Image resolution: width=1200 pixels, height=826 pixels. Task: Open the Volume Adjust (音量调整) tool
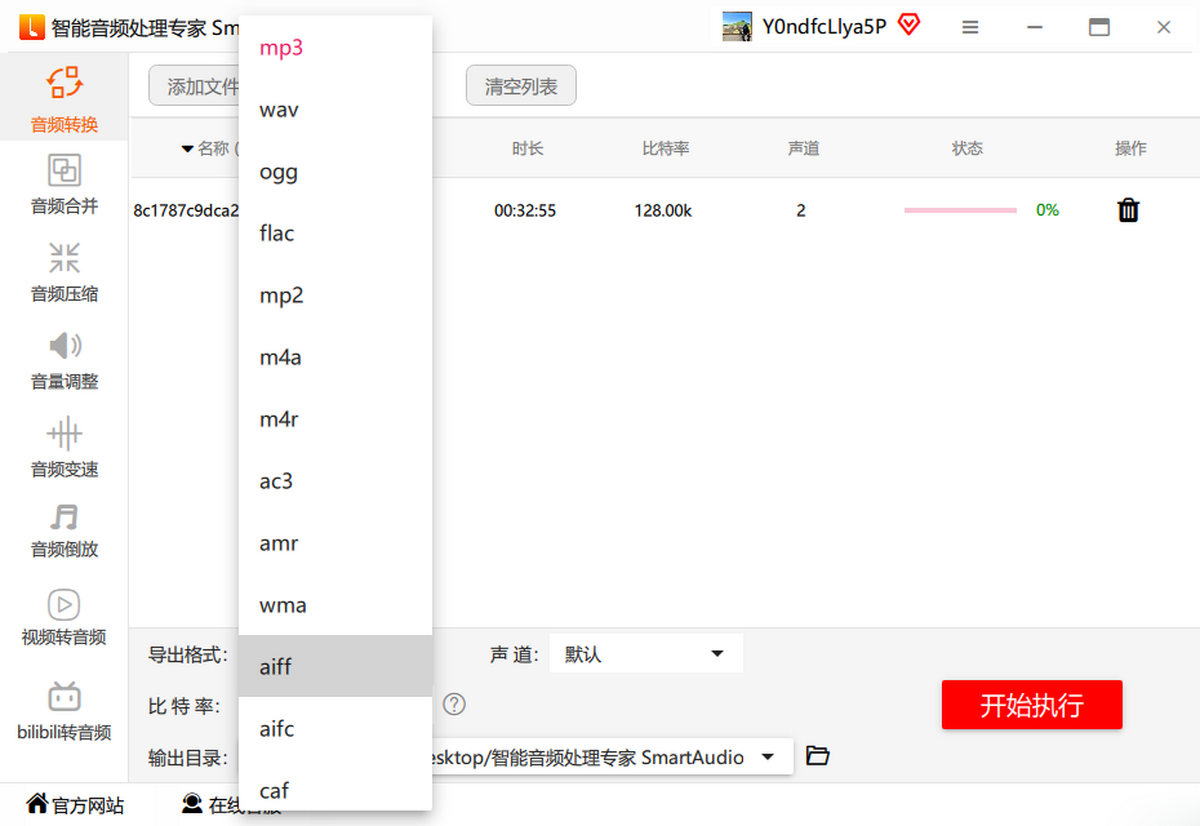click(64, 360)
